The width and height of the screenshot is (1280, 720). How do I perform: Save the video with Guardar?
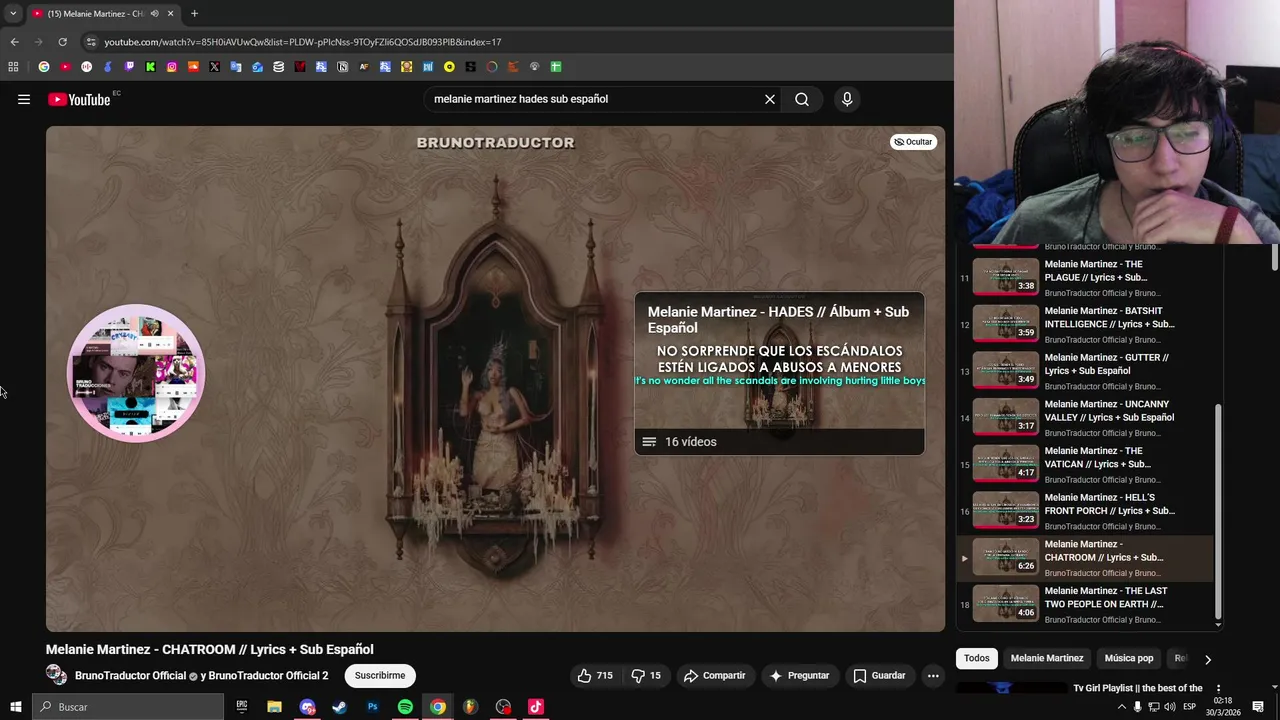[x=878, y=676]
